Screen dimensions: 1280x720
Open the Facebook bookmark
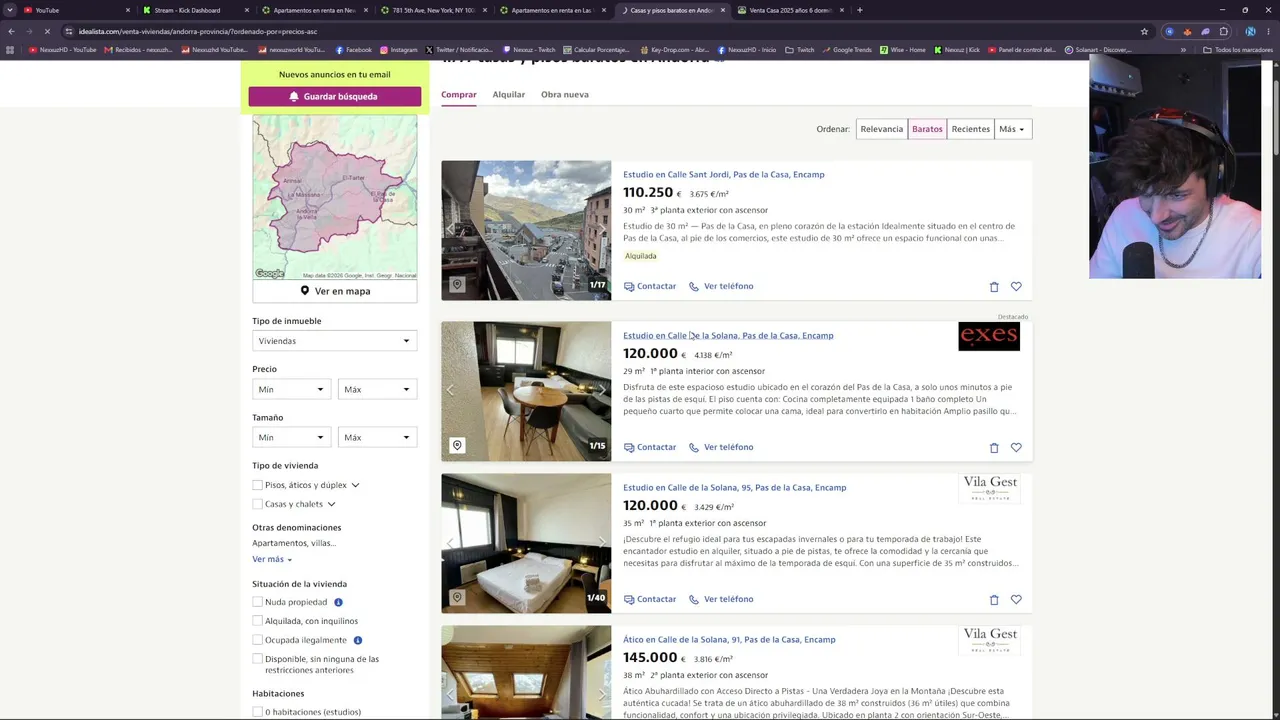(x=353, y=50)
